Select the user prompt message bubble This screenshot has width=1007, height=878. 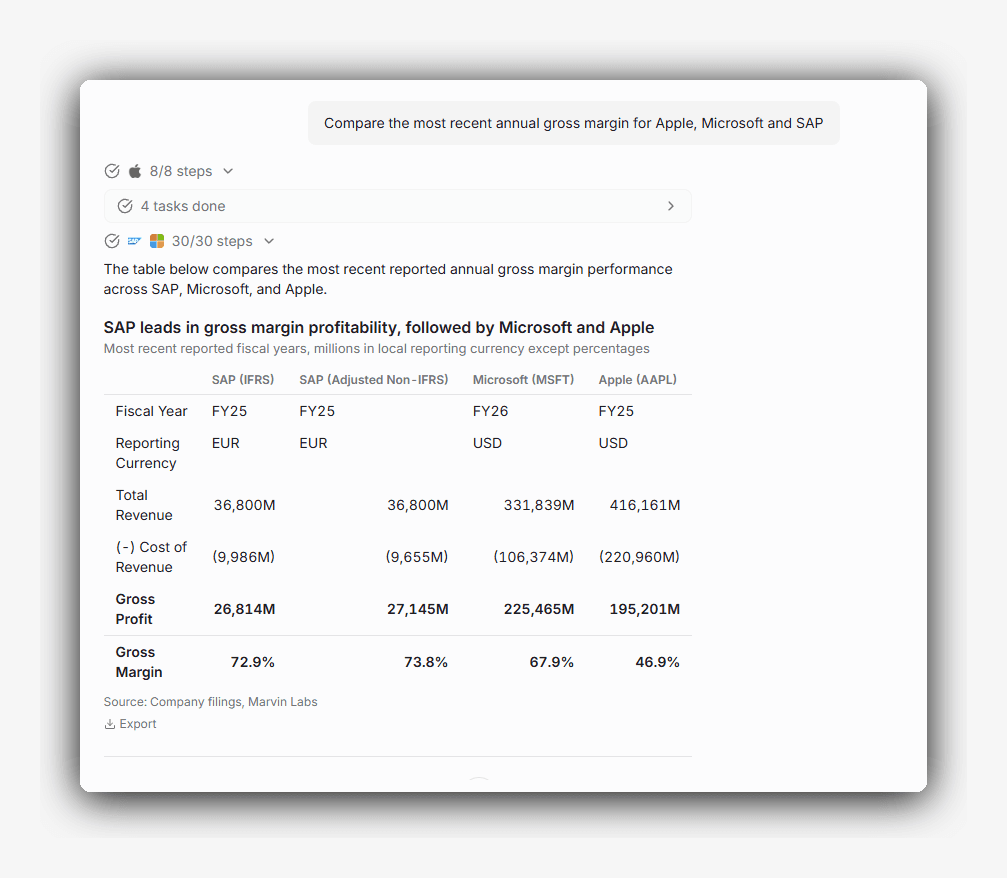click(574, 123)
